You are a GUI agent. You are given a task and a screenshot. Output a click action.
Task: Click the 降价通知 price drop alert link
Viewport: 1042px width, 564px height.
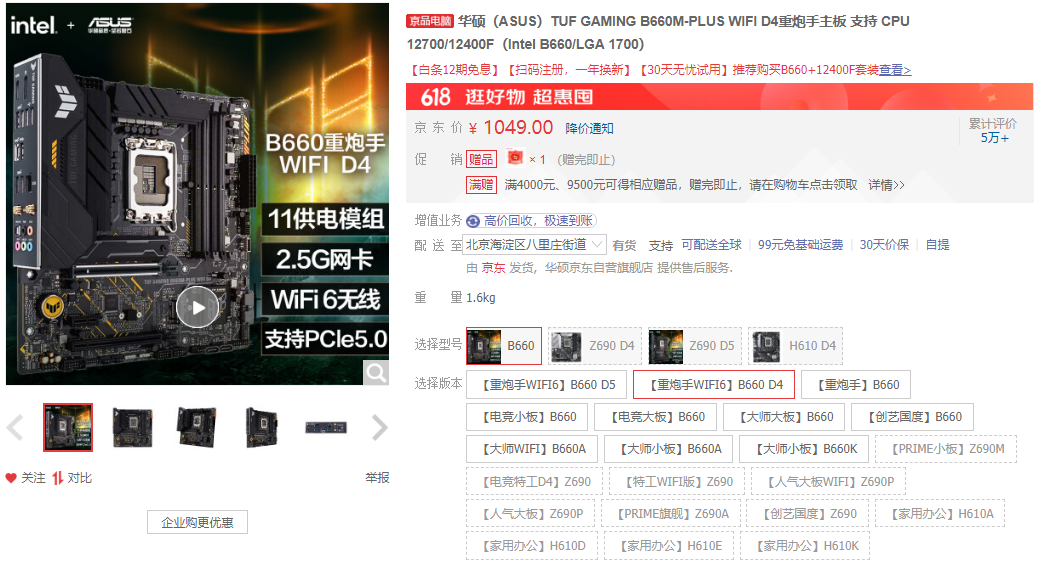[589, 128]
